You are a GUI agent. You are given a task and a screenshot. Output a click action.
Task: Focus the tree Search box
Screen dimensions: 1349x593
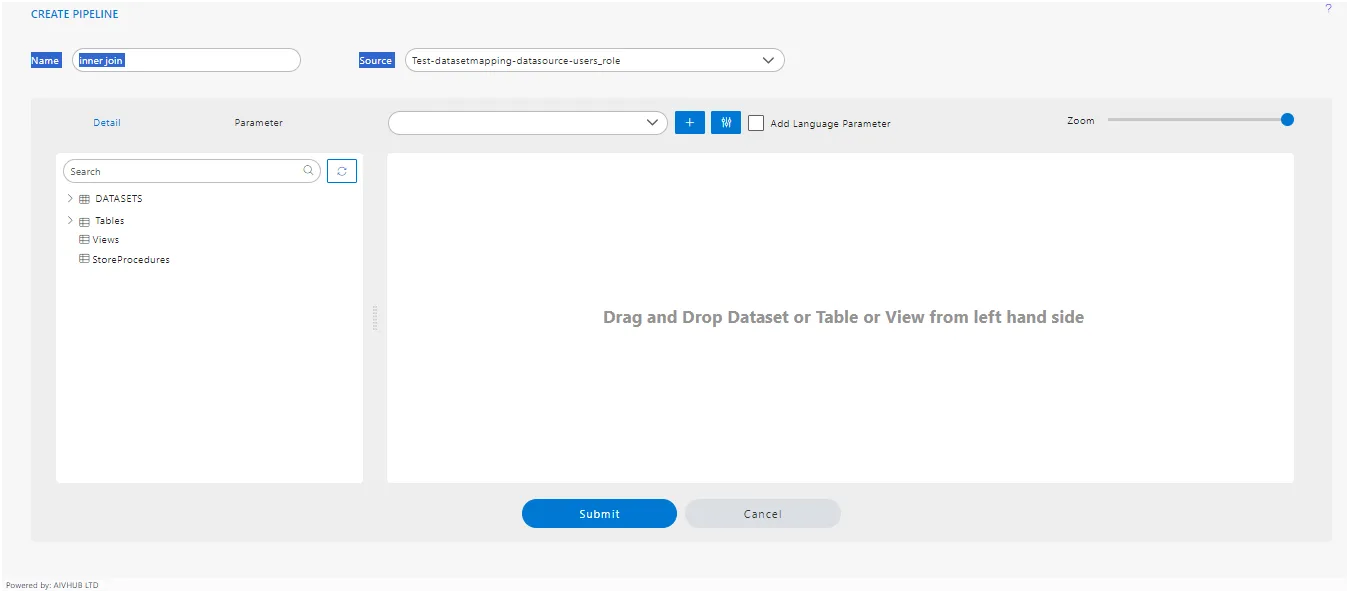(192, 171)
